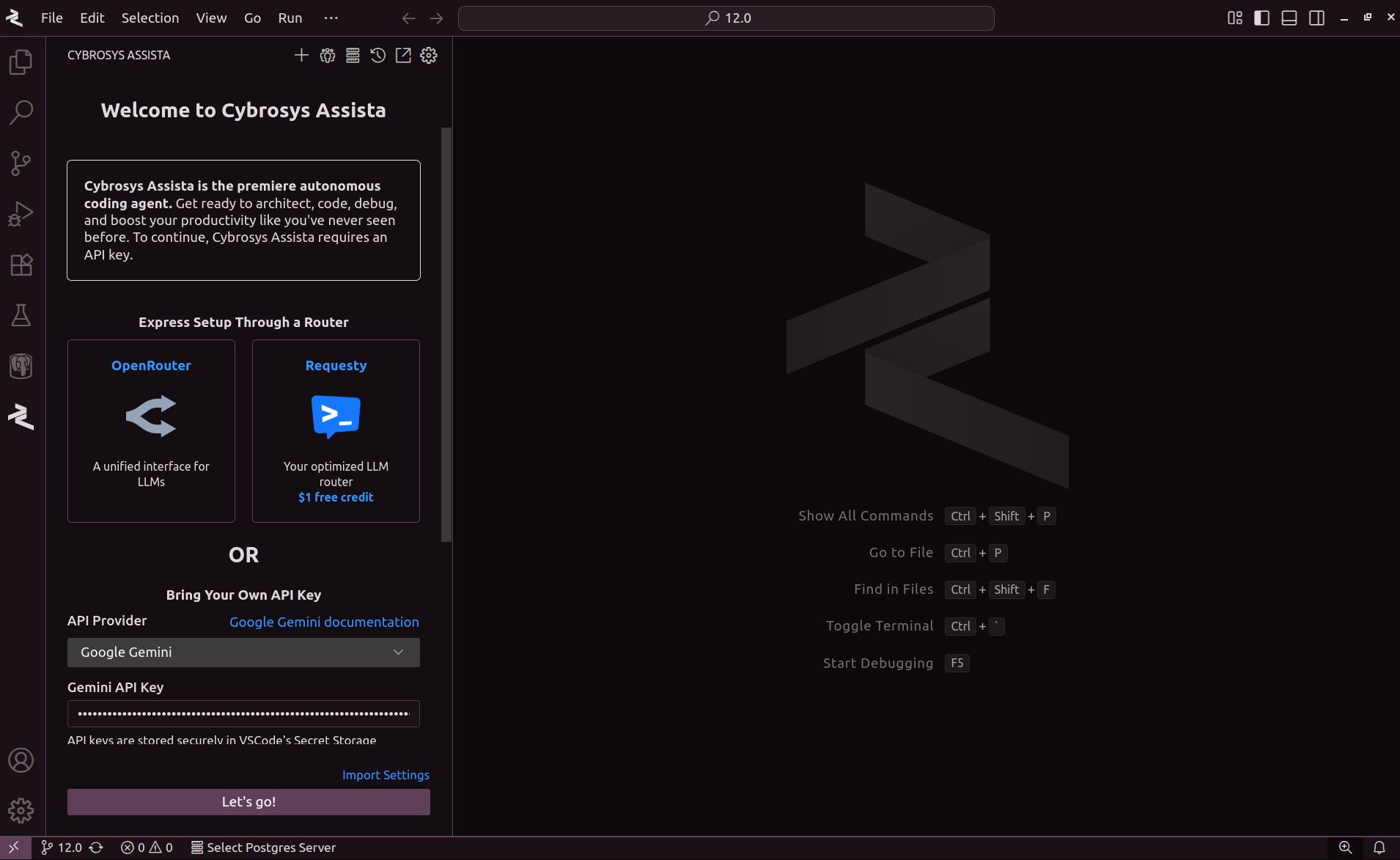Open the View menu
The image size is (1400, 860).
tap(211, 18)
